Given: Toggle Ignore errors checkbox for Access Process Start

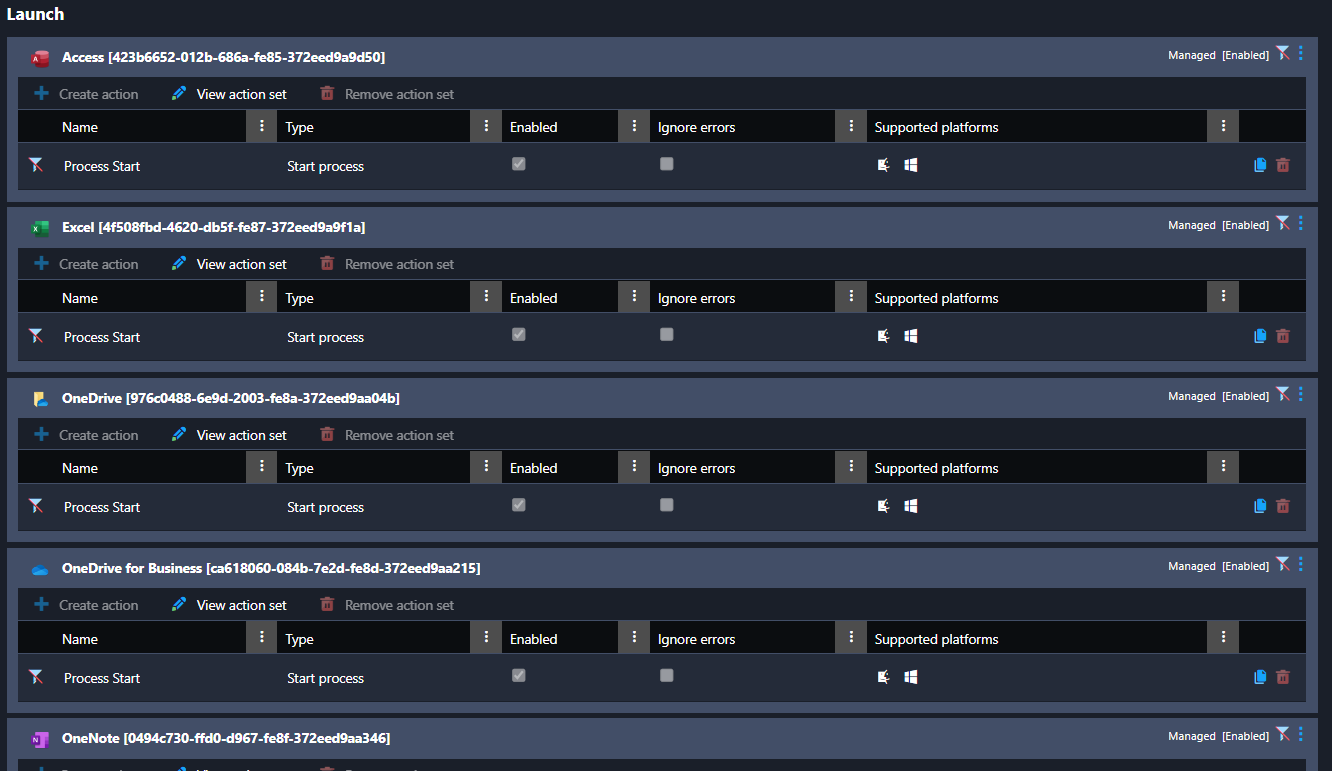Looking at the screenshot, I should (x=667, y=164).
